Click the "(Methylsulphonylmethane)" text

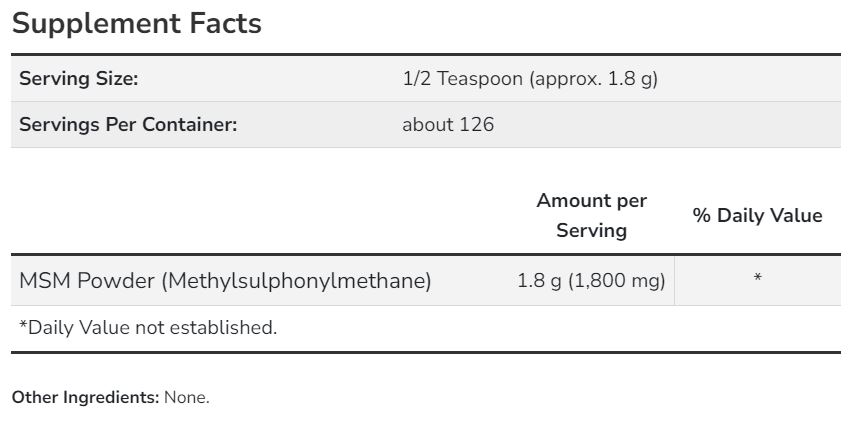click(296, 281)
